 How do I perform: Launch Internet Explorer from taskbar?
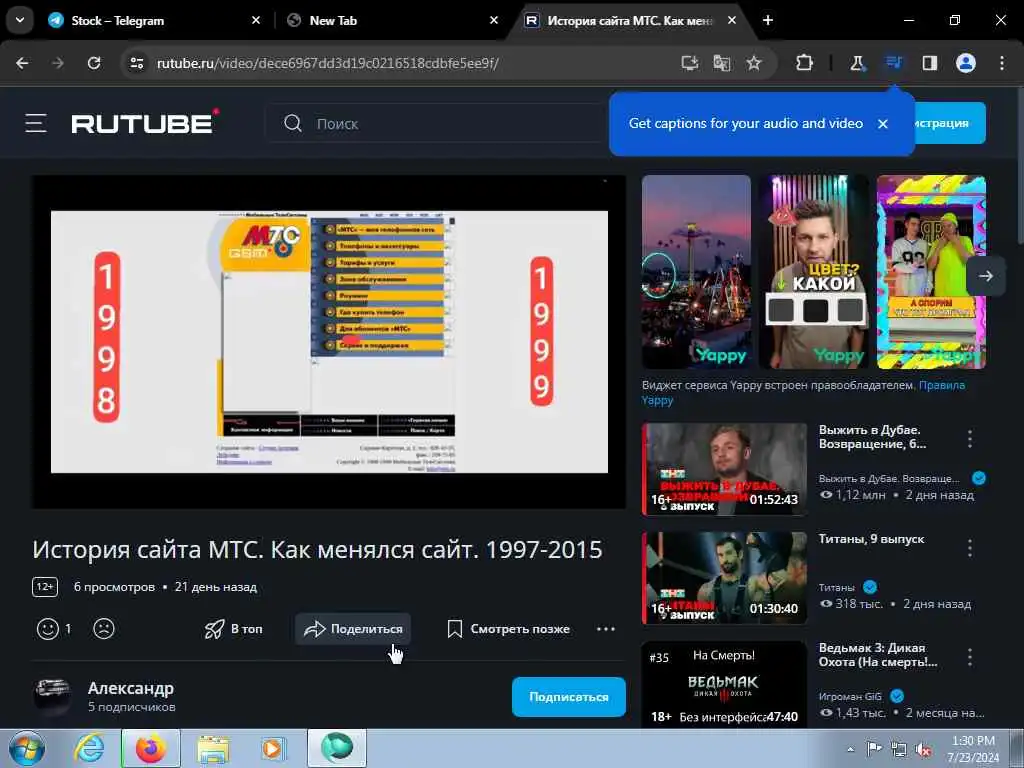(x=89, y=748)
